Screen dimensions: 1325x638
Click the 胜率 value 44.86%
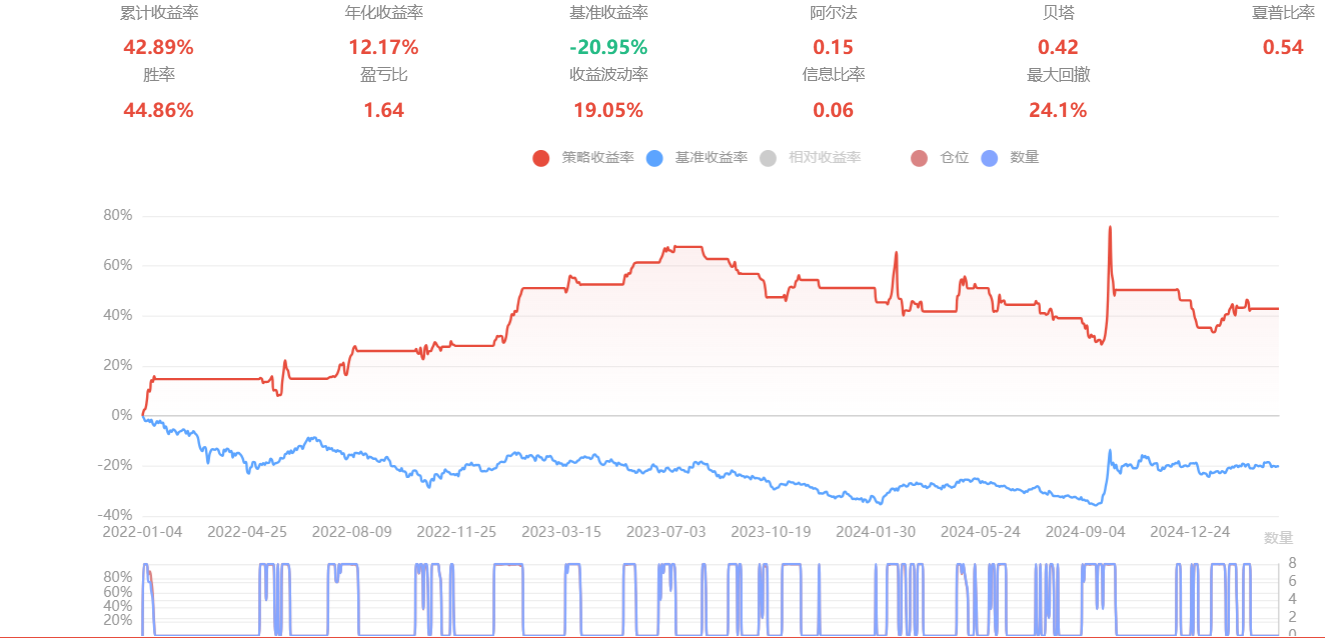pos(158,110)
